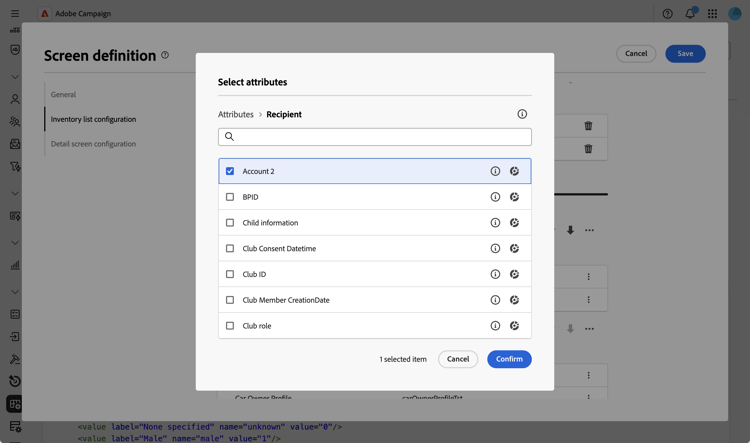Enable the Club Consent Datetime checkbox
This screenshot has width=750, height=443.
(230, 249)
